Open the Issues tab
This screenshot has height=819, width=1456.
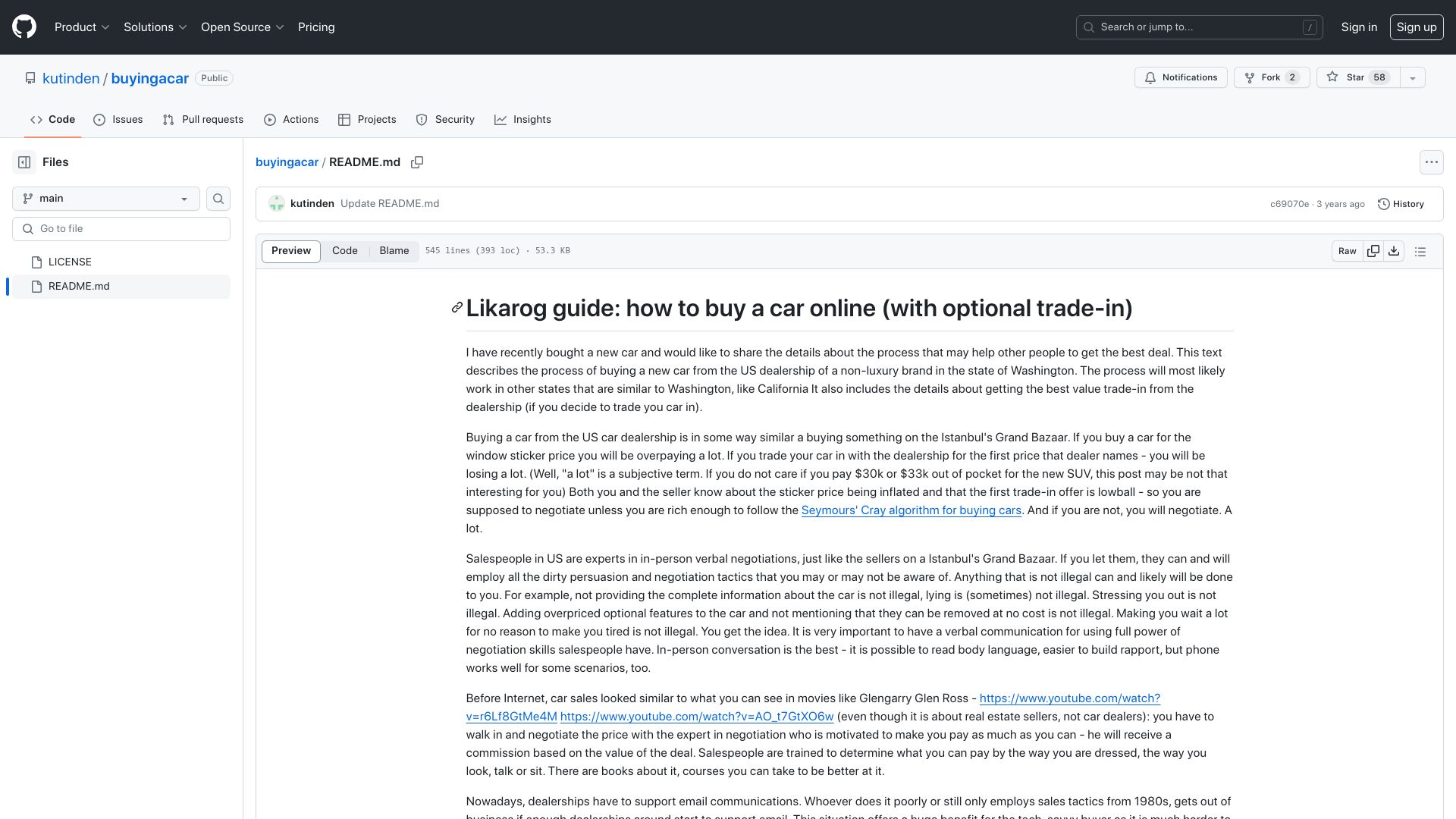click(118, 120)
